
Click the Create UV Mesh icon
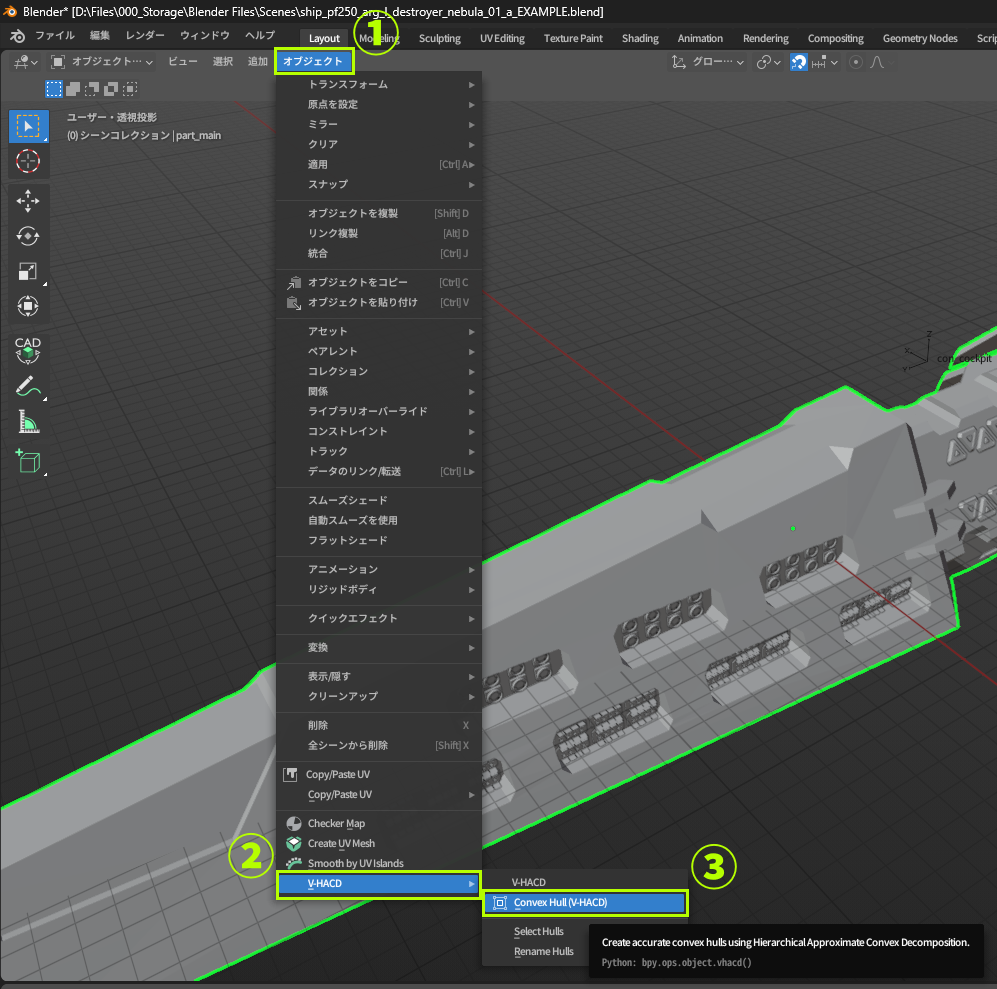[x=294, y=843]
